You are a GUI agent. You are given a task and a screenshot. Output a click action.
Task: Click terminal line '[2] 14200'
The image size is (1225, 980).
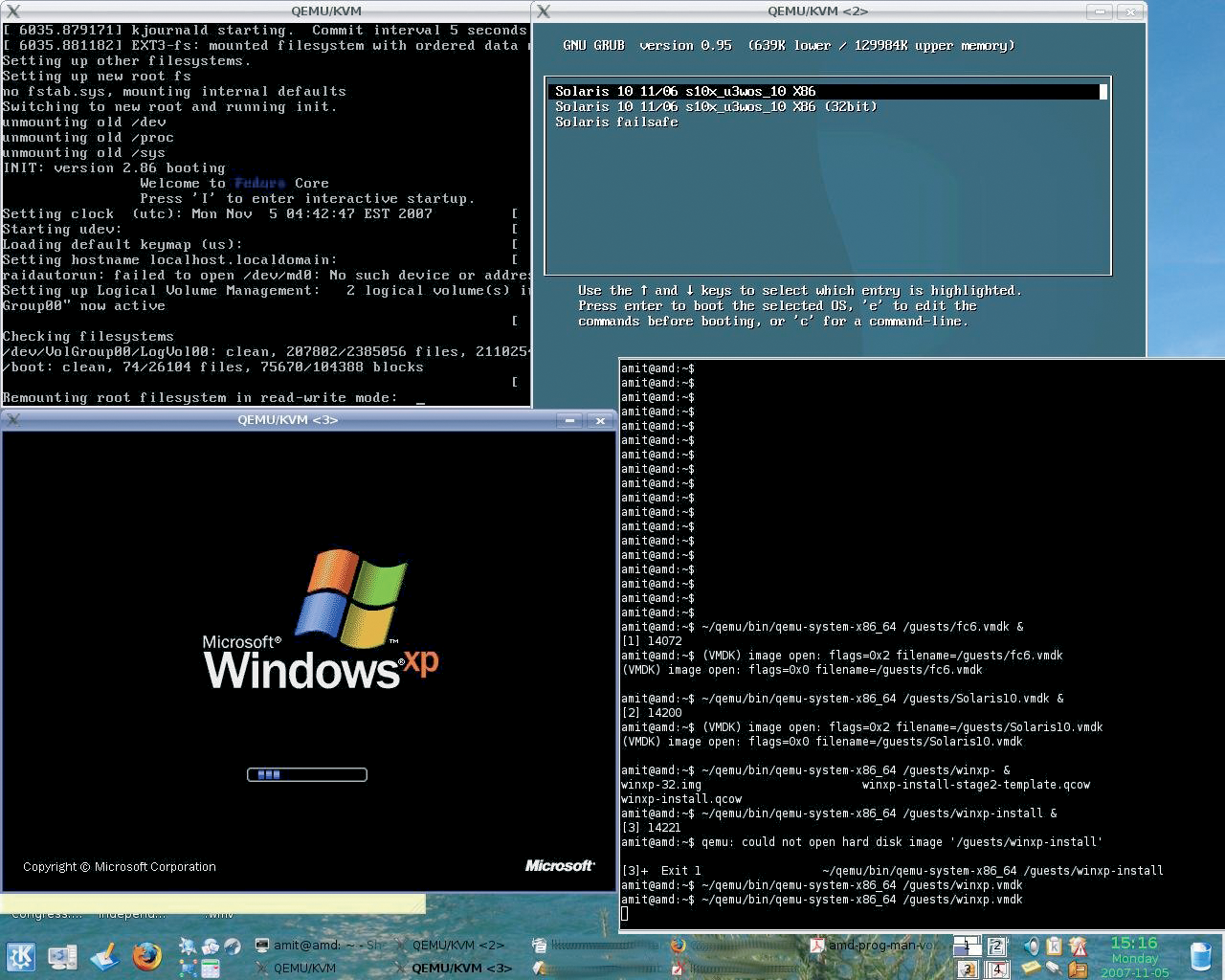652,713
